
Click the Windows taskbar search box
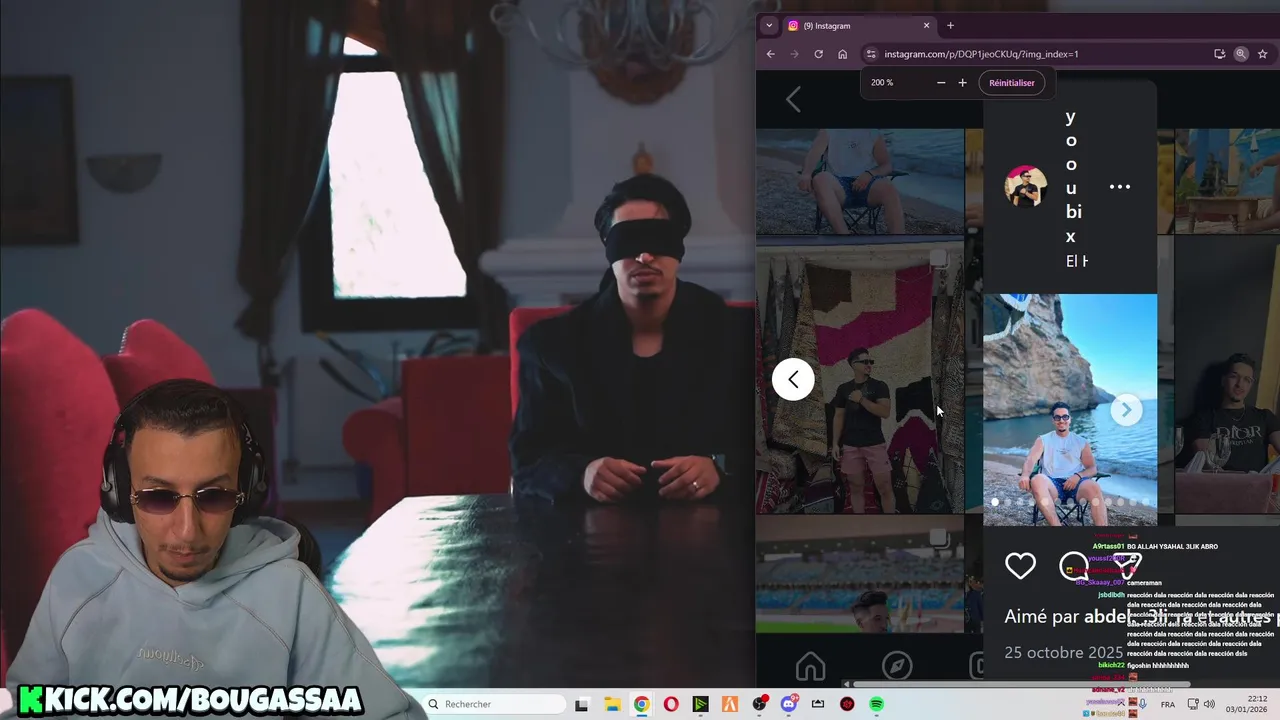click(494, 704)
